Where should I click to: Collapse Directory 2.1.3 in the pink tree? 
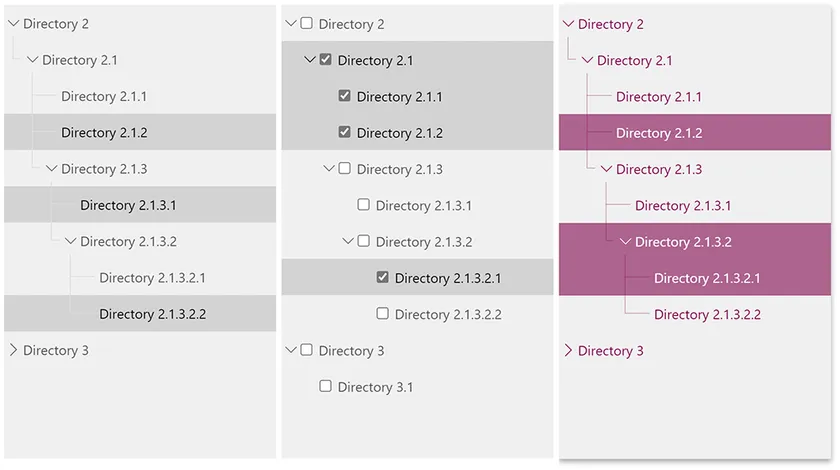[606, 170]
